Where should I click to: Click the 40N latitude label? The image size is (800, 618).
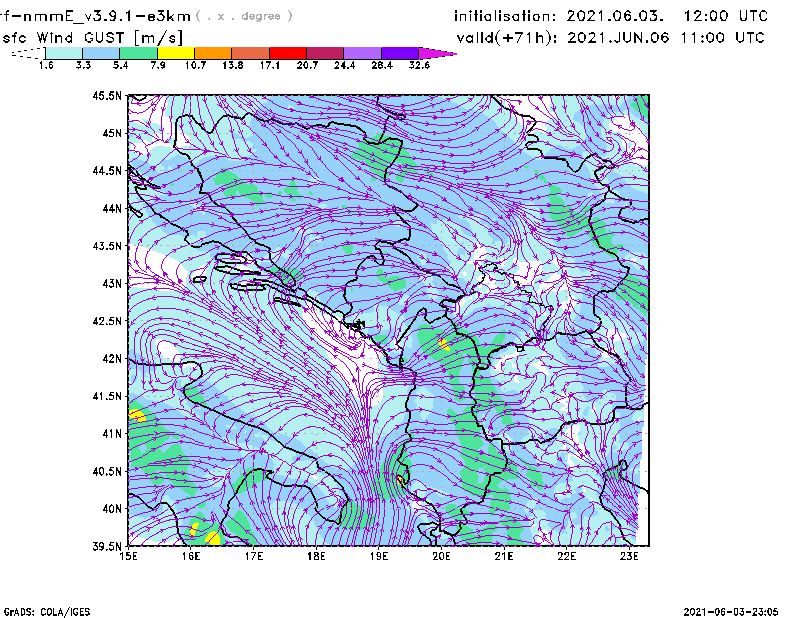click(x=112, y=509)
